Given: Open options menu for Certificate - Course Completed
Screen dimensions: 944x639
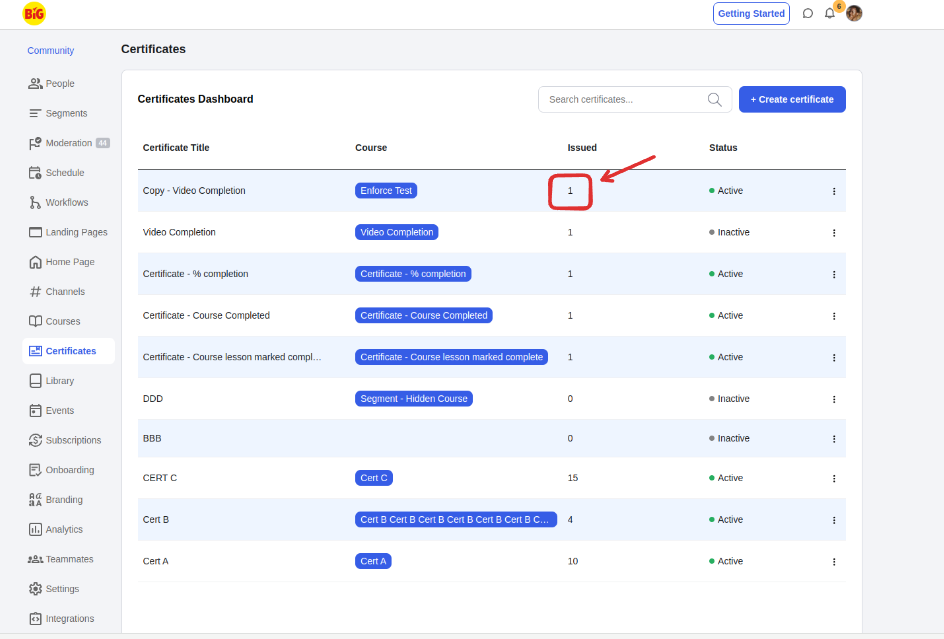Looking at the screenshot, I should pos(834,316).
